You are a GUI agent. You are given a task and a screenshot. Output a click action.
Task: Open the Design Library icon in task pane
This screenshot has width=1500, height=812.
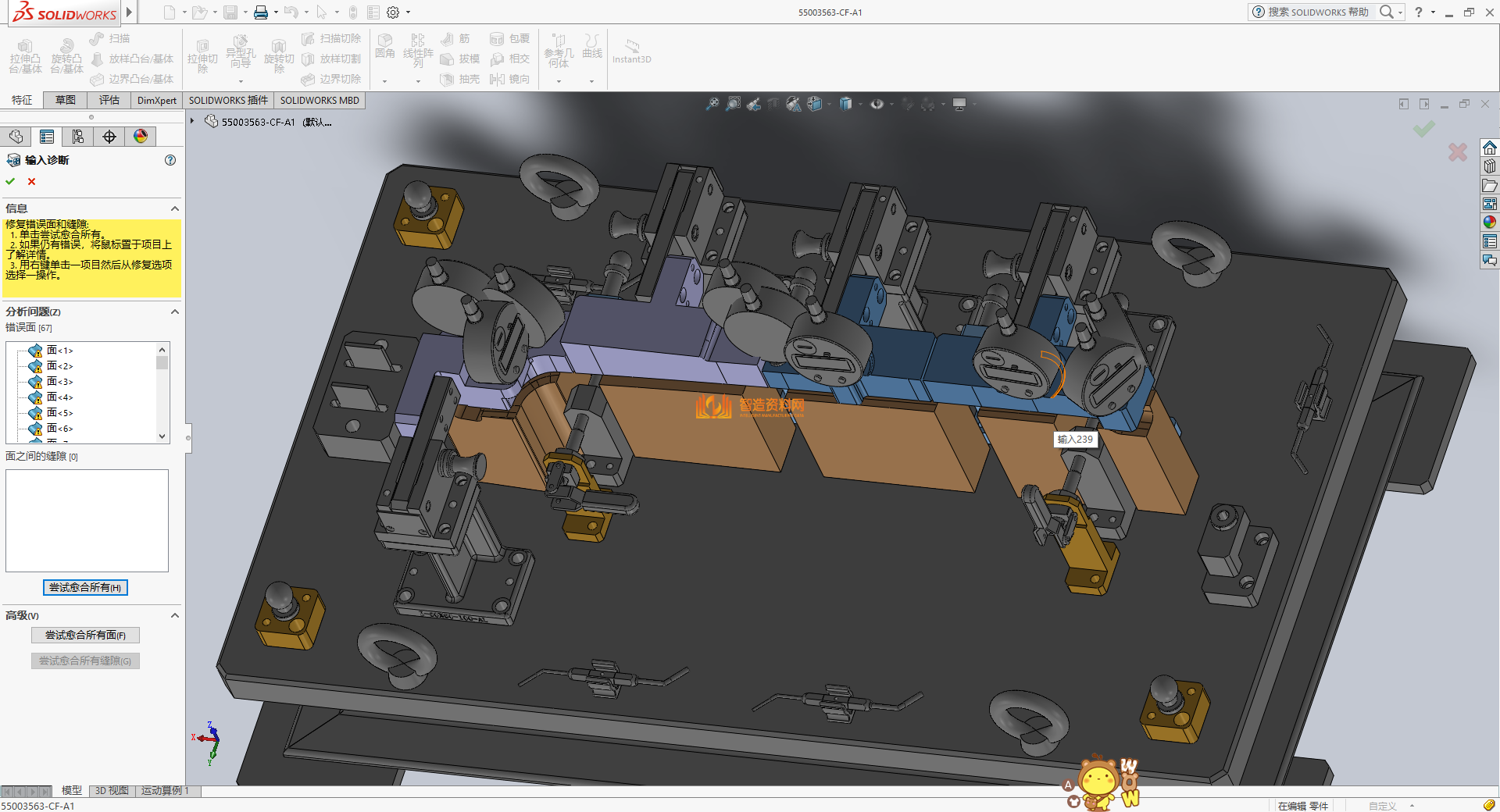tap(1490, 166)
